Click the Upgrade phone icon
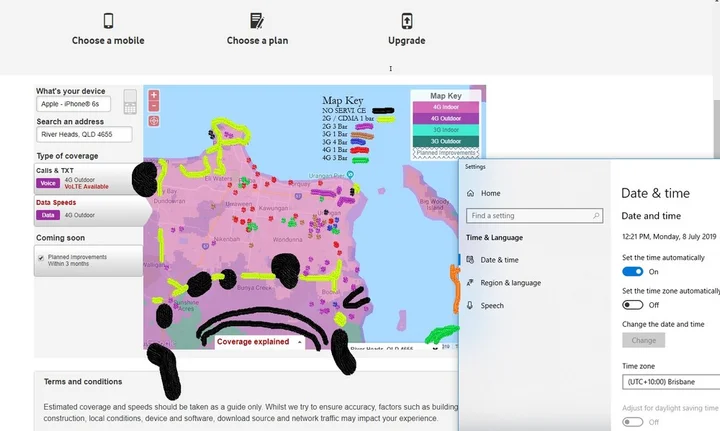 tap(407, 21)
